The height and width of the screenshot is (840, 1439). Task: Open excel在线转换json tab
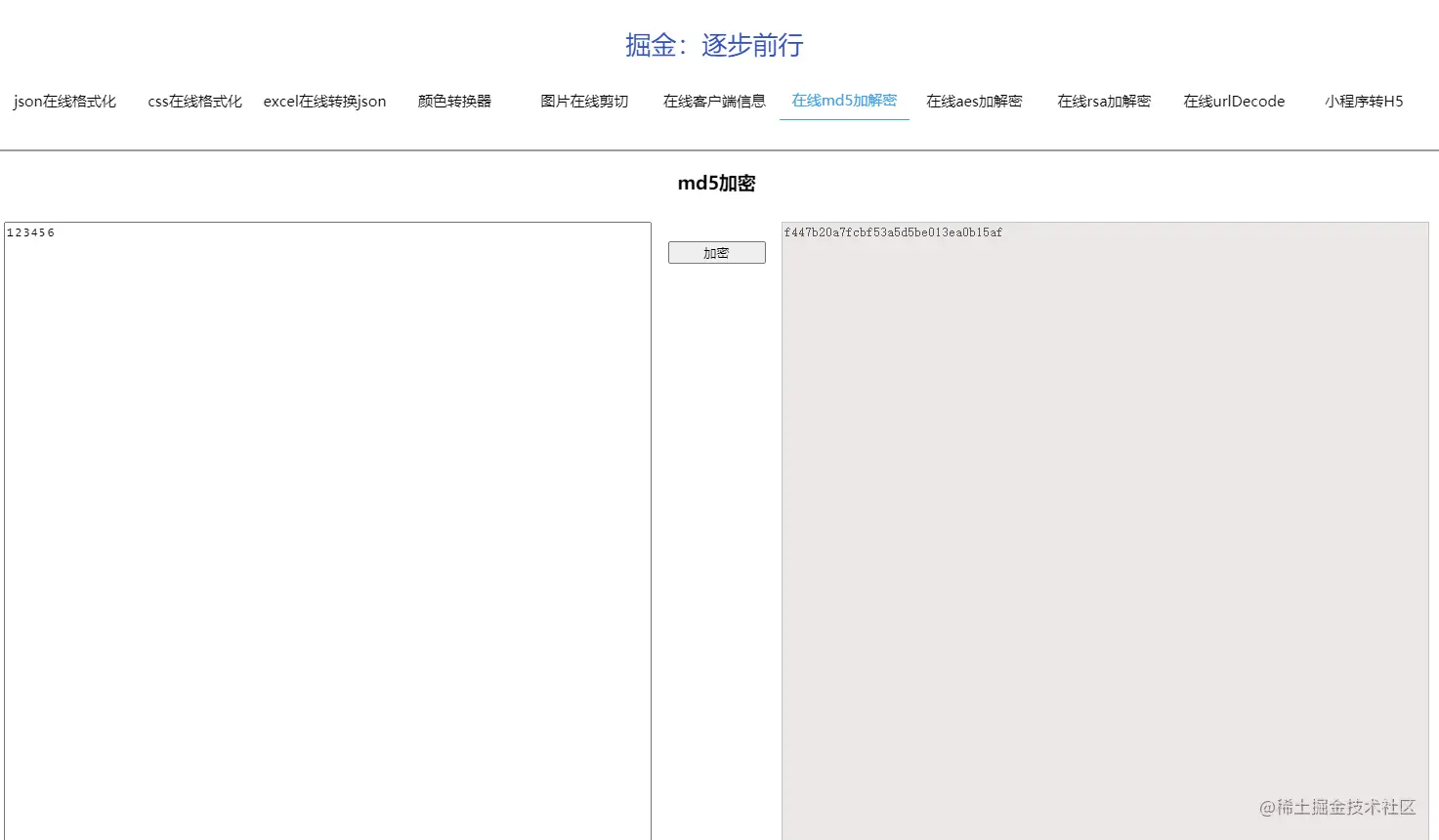(x=324, y=101)
